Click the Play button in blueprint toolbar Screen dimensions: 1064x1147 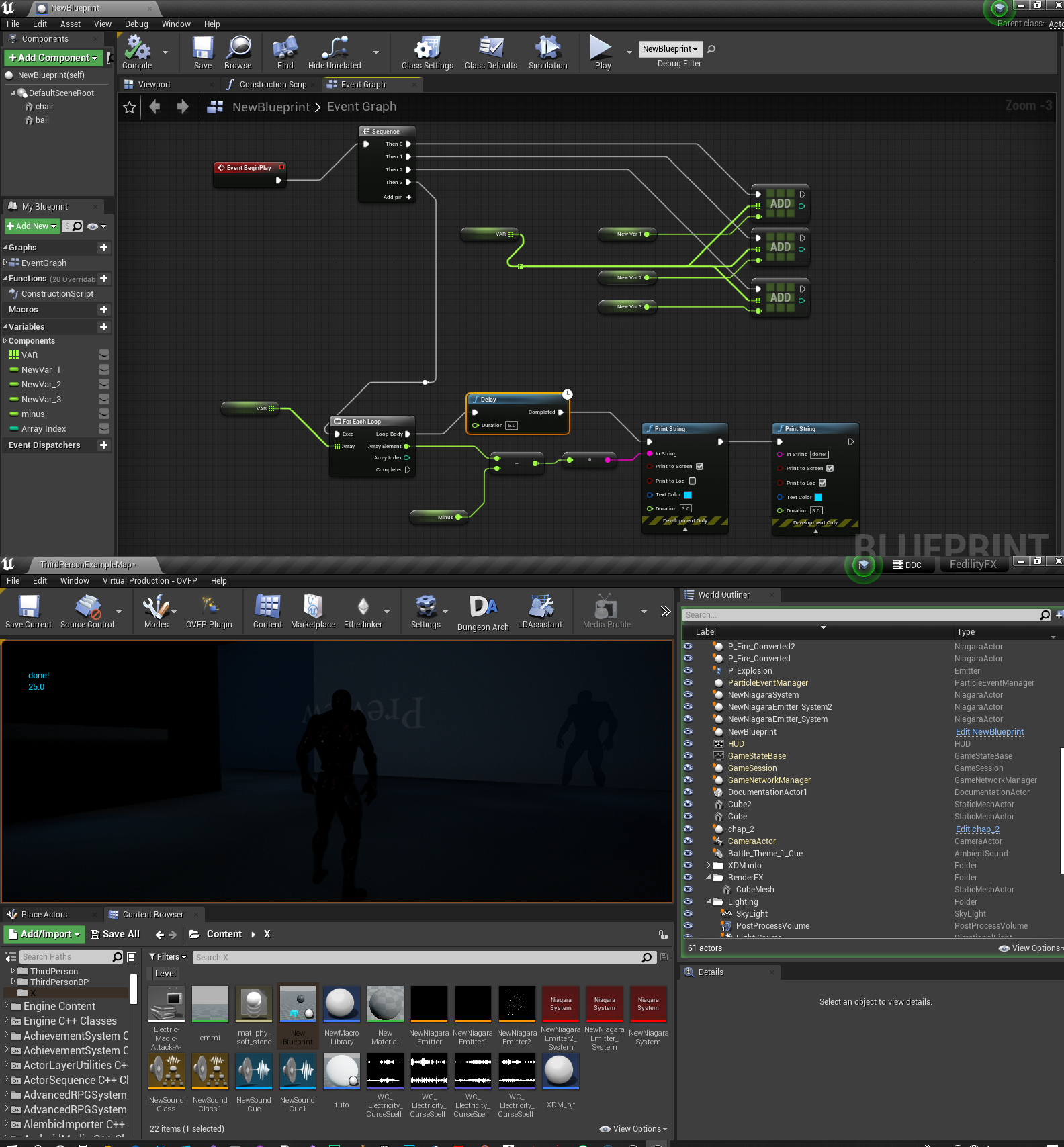[603, 52]
